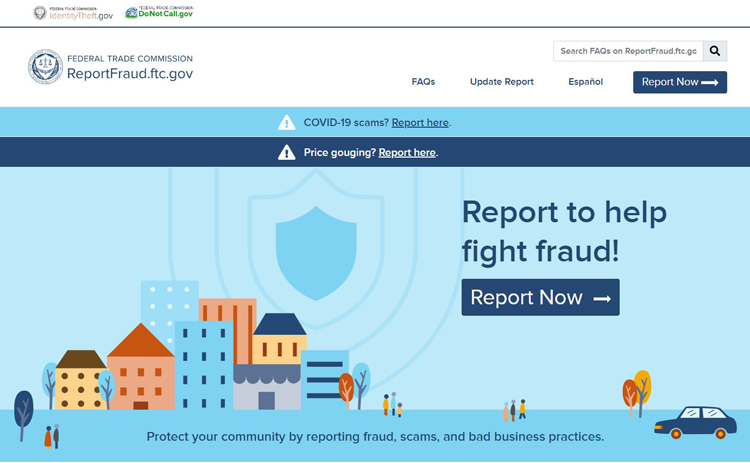
Task: Open the Update Report menu item
Action: coord(502,82)
